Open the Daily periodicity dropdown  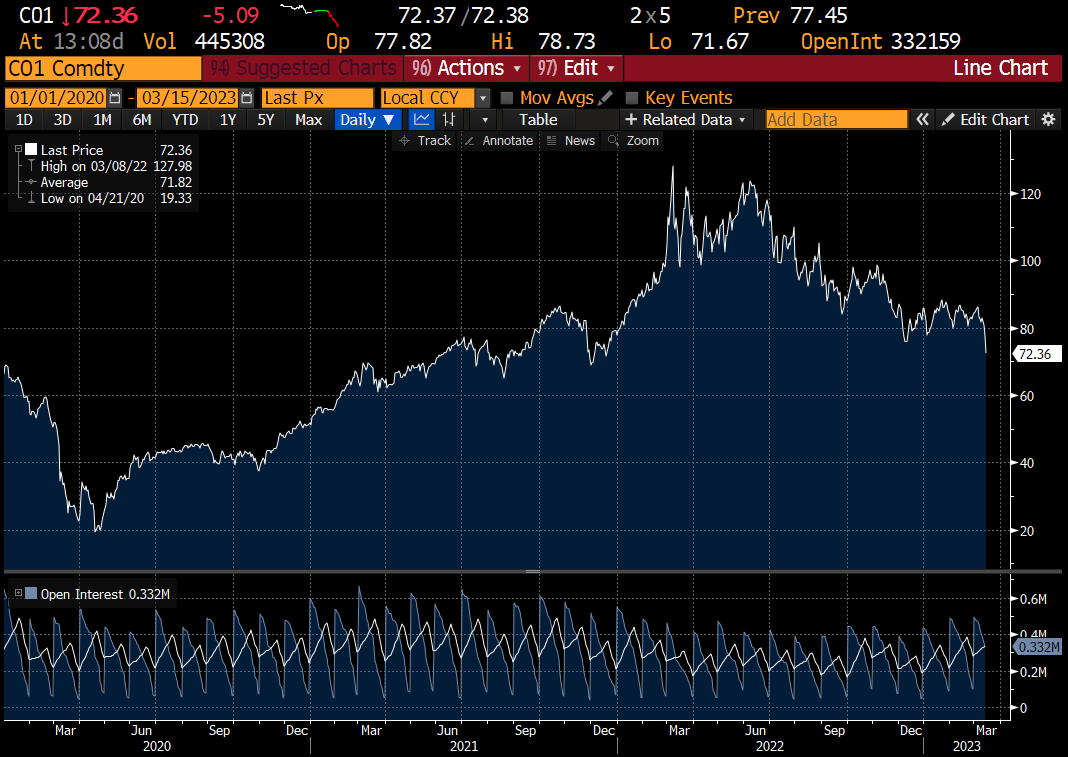point(366,120)
